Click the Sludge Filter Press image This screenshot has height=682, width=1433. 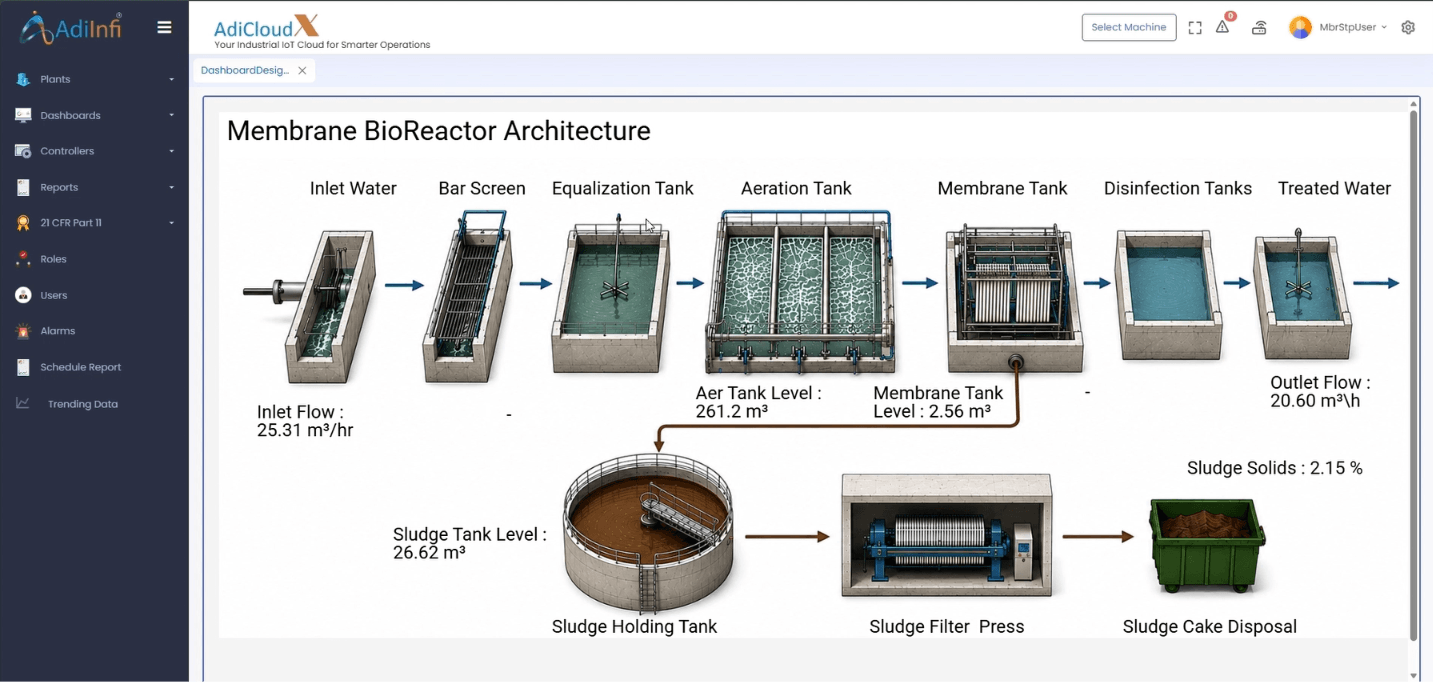[946, 535]
